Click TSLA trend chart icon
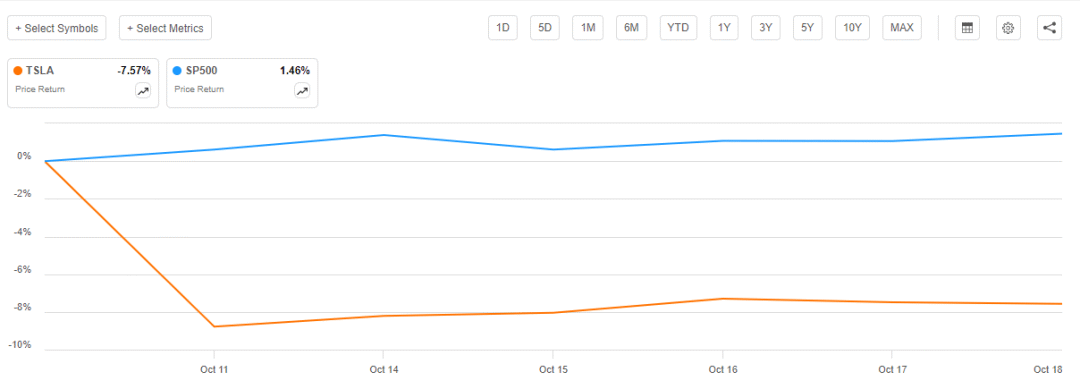1080x389 pixels. (143, 90)
